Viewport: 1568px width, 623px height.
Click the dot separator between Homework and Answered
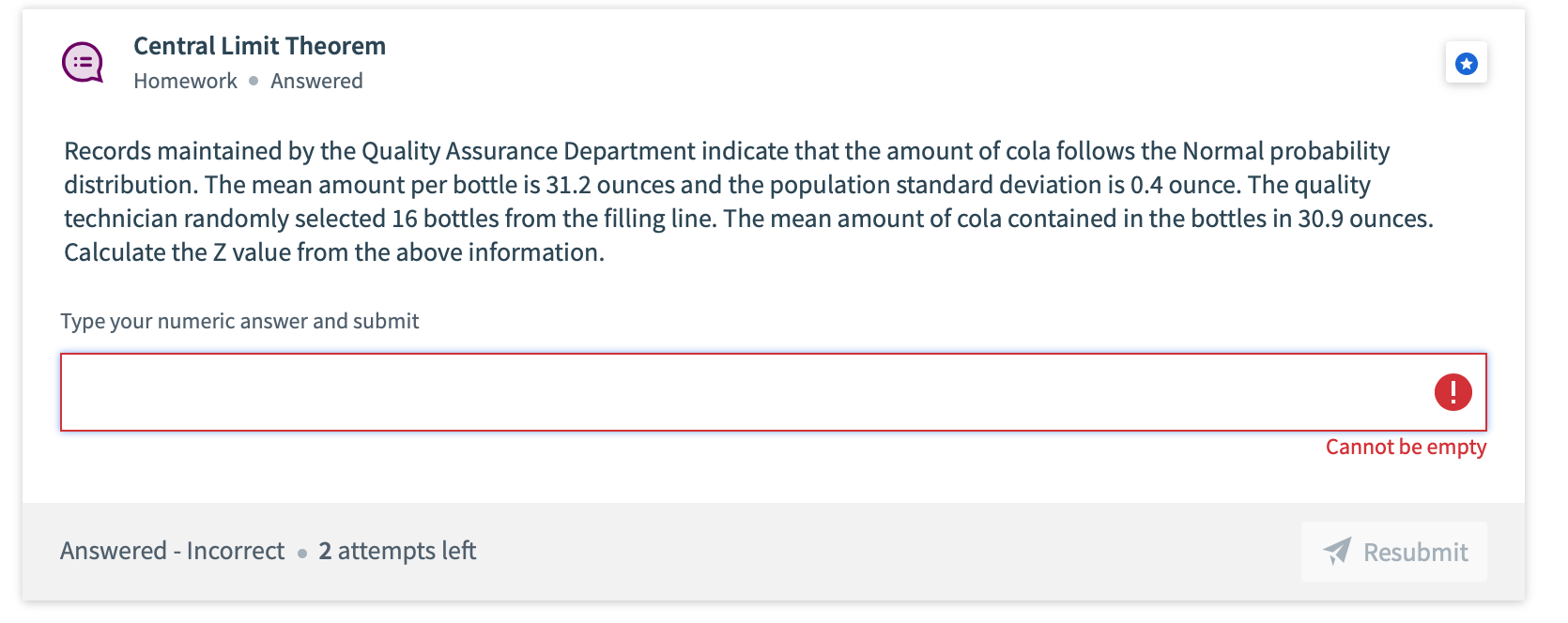(254, 81)
